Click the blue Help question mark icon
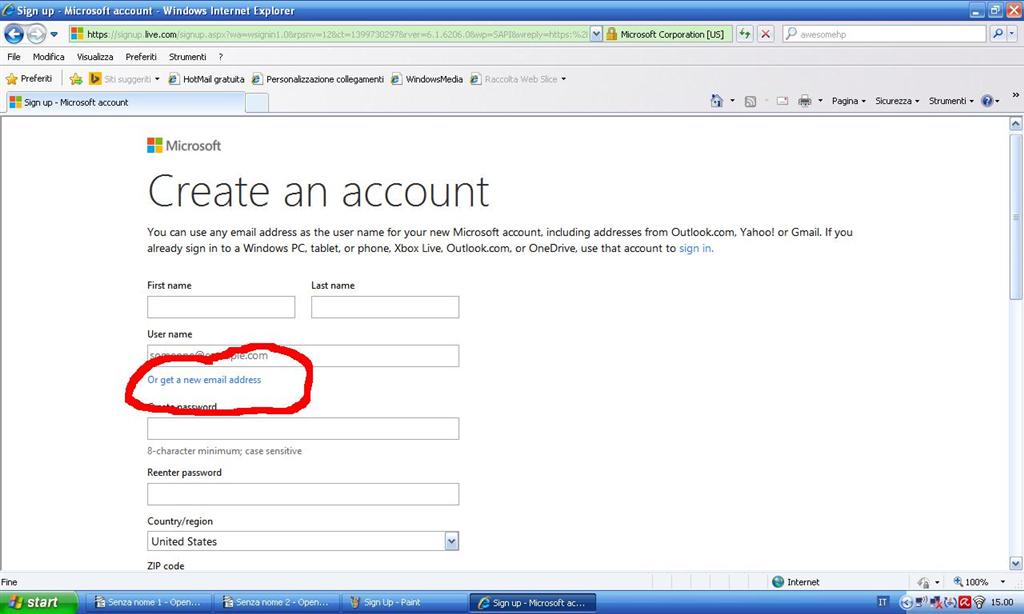This screenshot has height=614, width=1024. click(987, 101)
